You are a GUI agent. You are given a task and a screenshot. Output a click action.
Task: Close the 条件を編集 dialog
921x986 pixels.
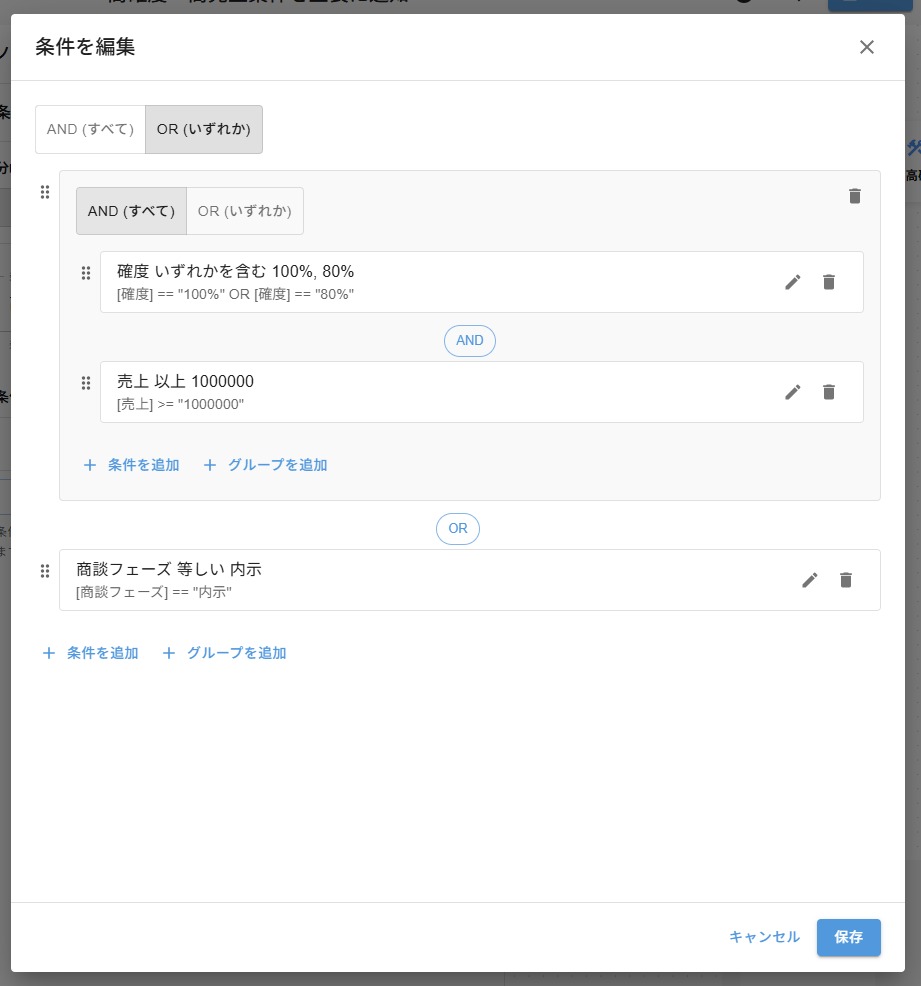pos(866,47)
